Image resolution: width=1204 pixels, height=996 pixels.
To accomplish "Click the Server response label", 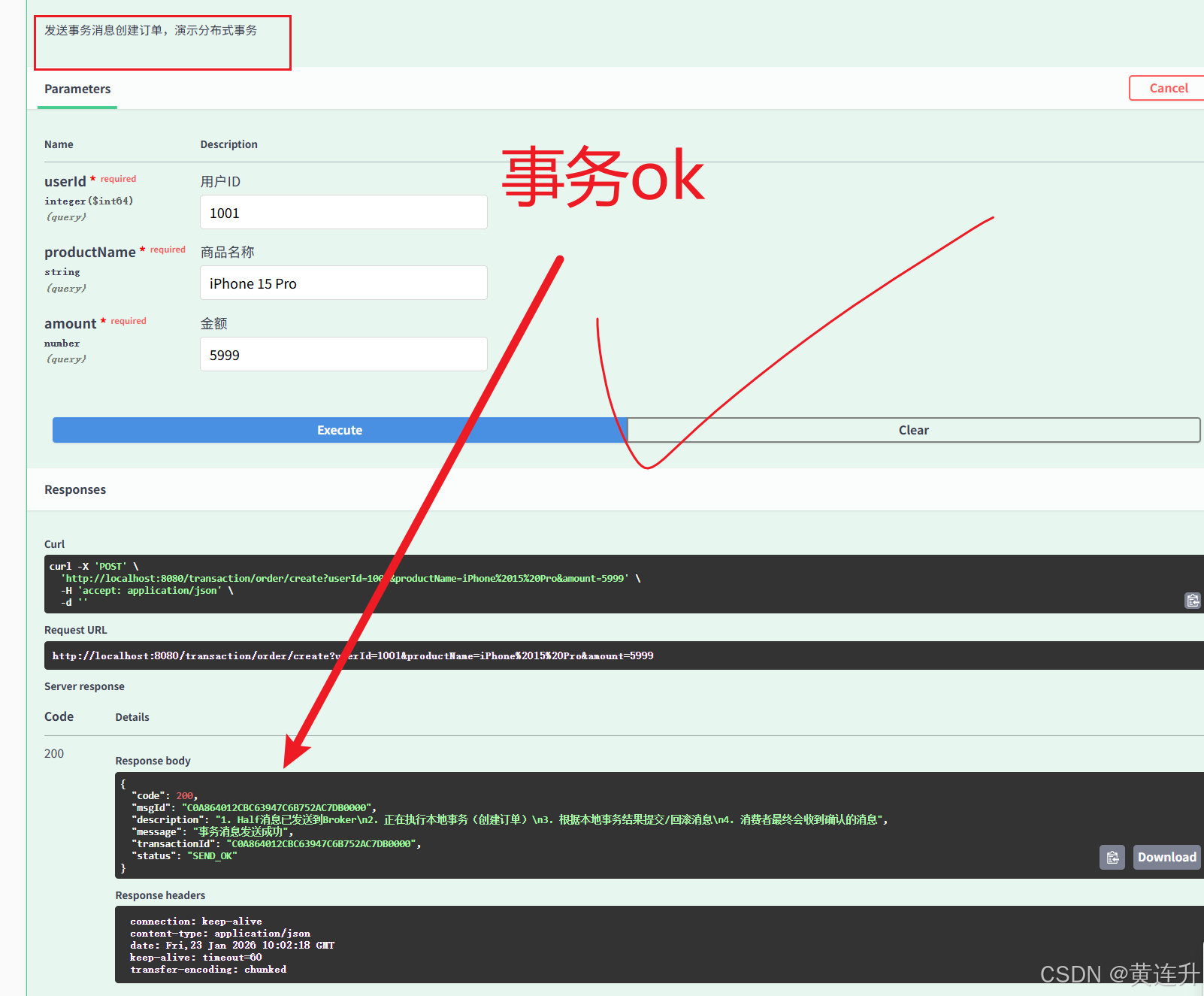I will point(84,686).
